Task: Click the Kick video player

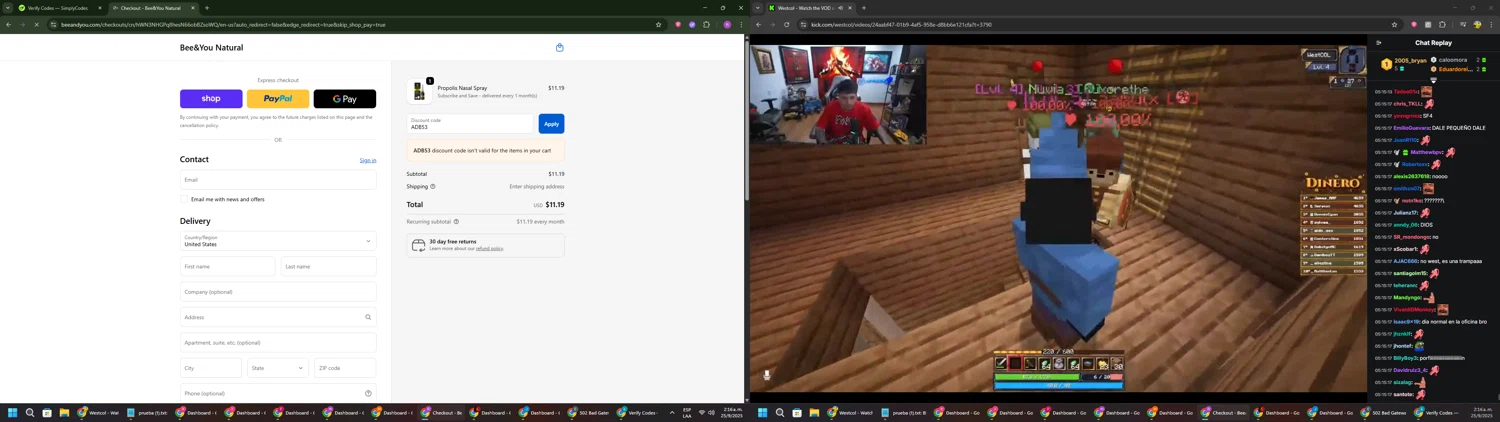Action: tap(1058, 217)
